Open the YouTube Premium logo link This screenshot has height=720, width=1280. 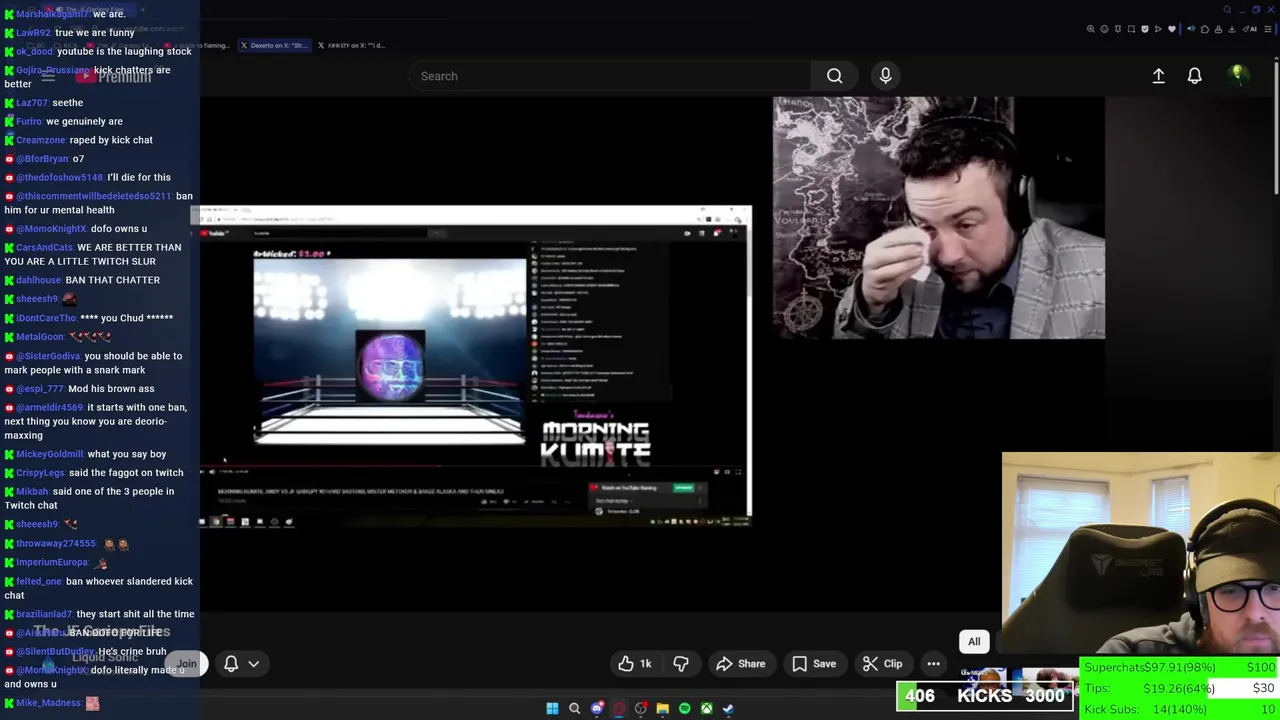click(112, 76)
